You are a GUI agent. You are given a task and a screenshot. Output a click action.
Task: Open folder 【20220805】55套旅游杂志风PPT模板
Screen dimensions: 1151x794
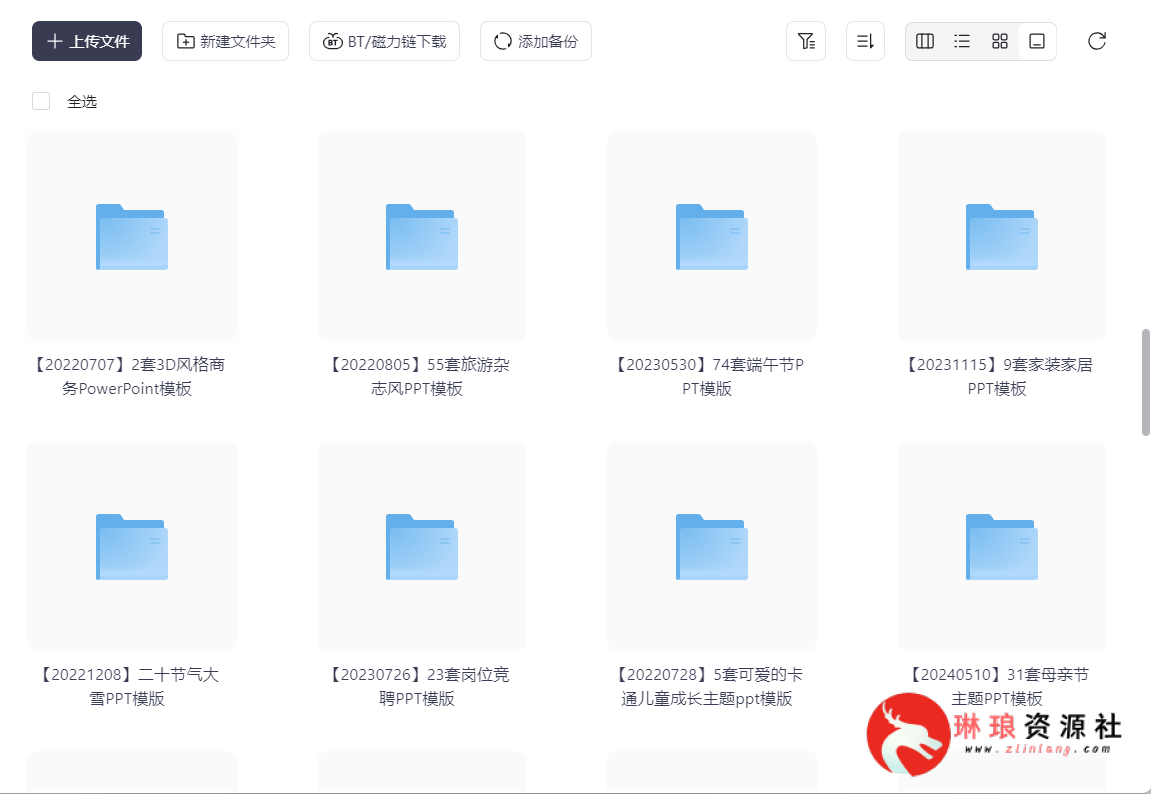click(422, 236)
